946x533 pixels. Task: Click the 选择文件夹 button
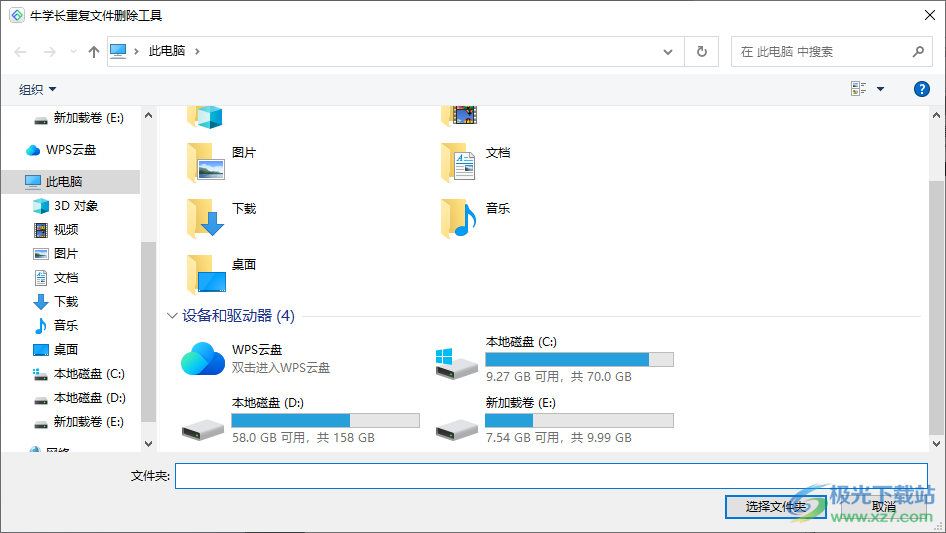pos(775,507)
